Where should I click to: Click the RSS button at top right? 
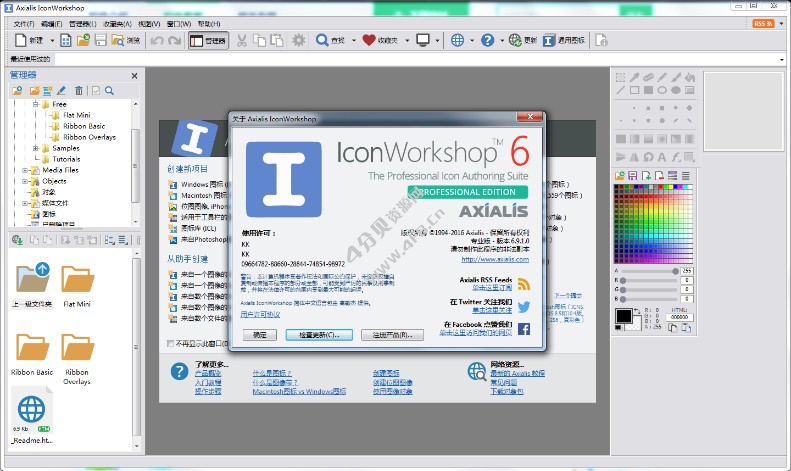click(763, 24)
